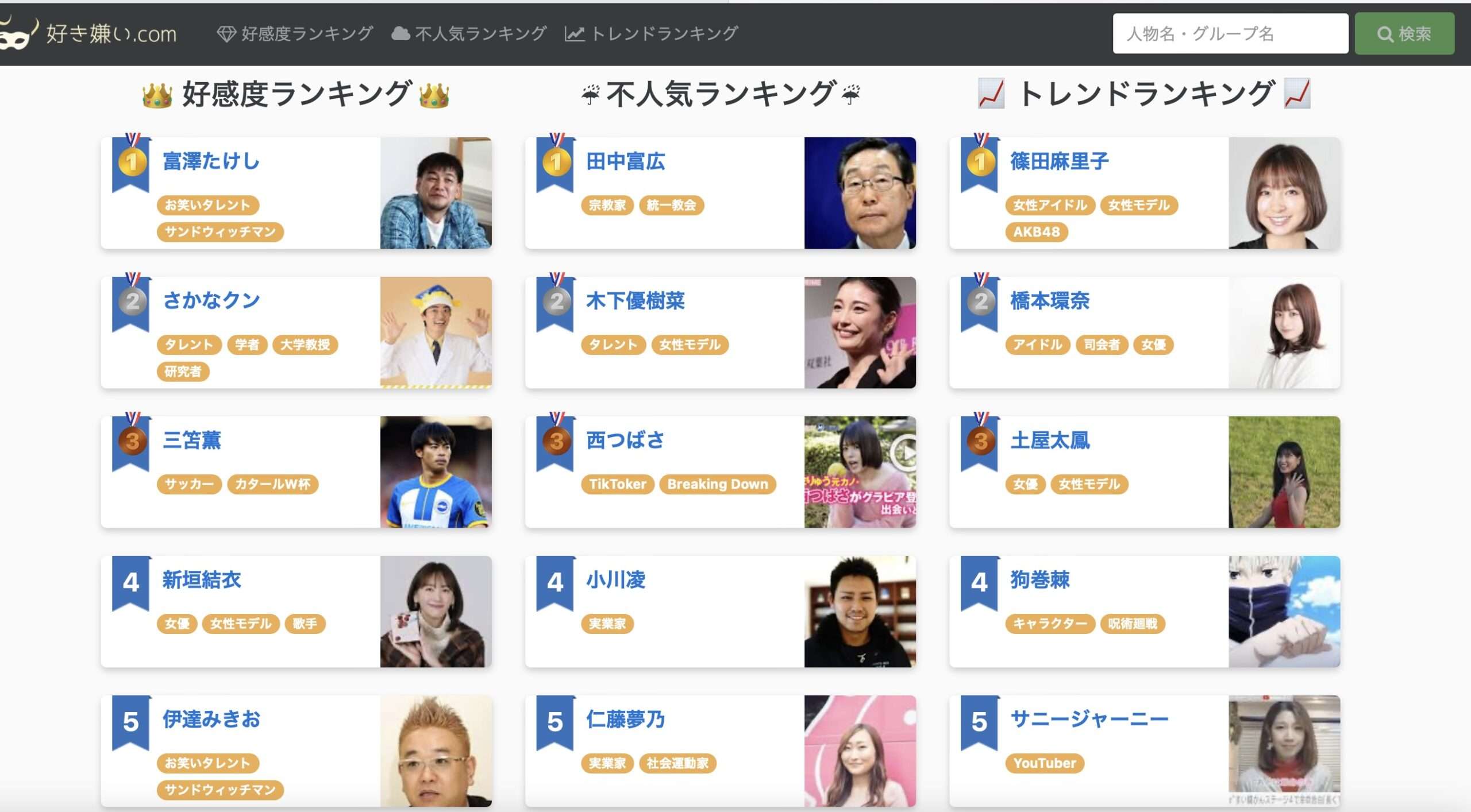Click the 三笘薫 photo thumbnail
1471x812 pixels.
click(x=436, y=472)
